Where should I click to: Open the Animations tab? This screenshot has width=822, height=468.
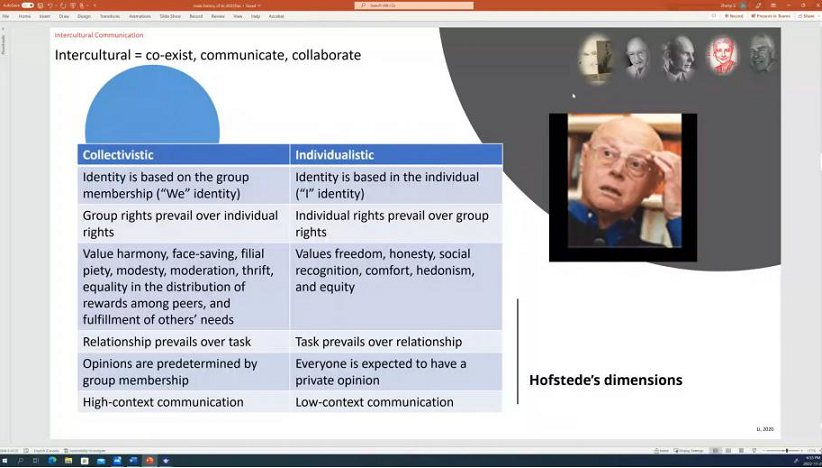[x=140, y=16]
